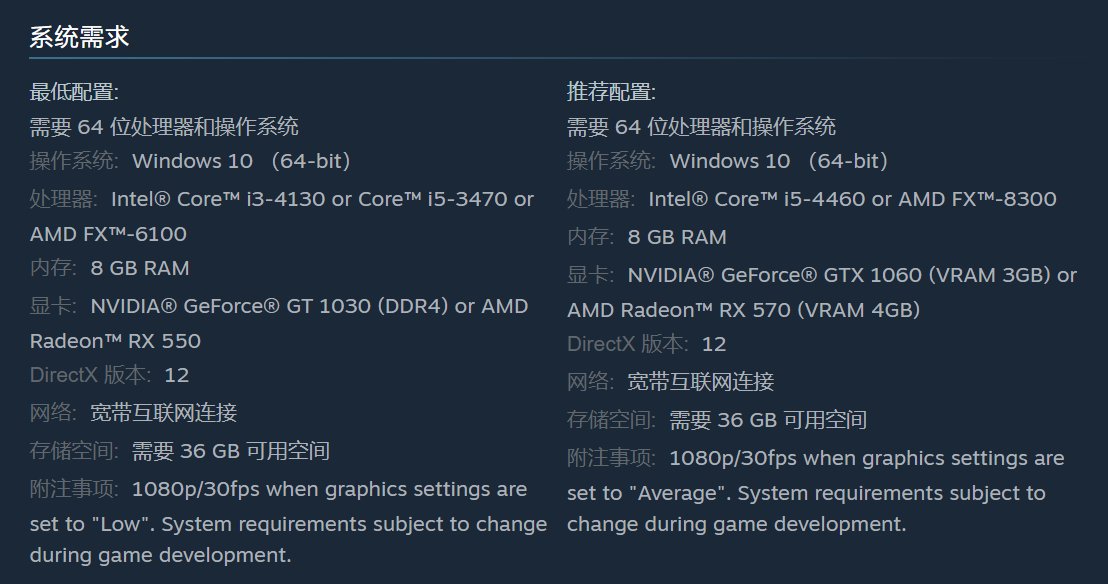Click the recommended 网络 label

coord(592,382)
